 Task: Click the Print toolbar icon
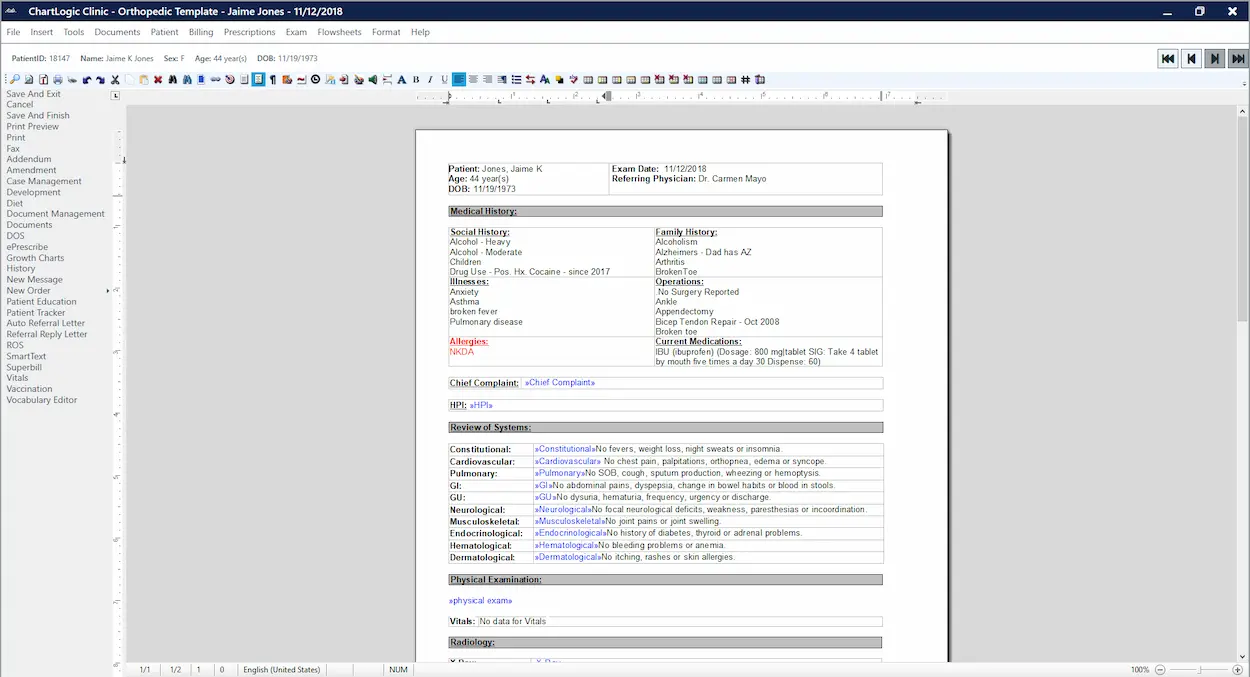(x=58, y=79)
